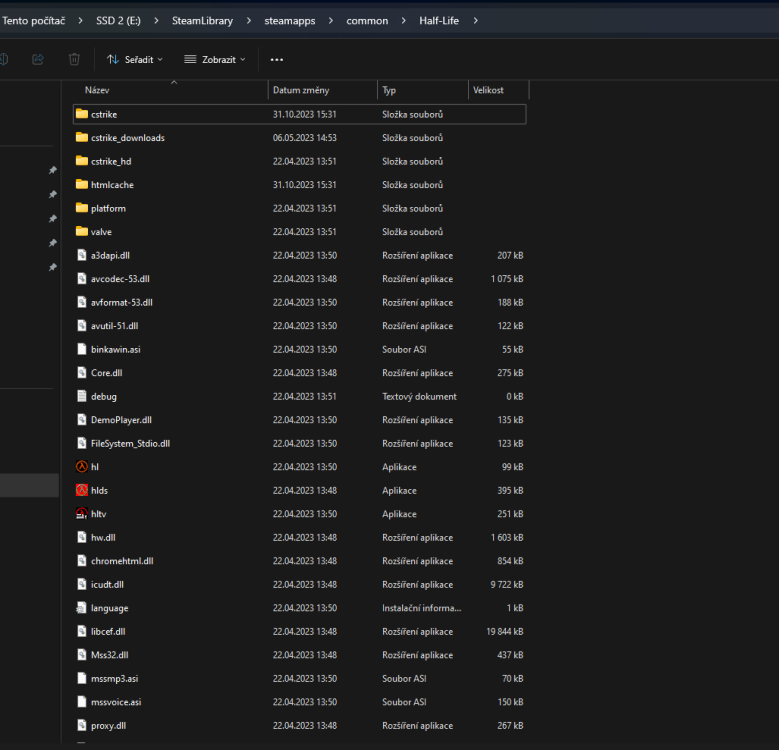Jump to SteamLibrary breadcrumb segment
This screenshot has height=750, width=779.
202,21
